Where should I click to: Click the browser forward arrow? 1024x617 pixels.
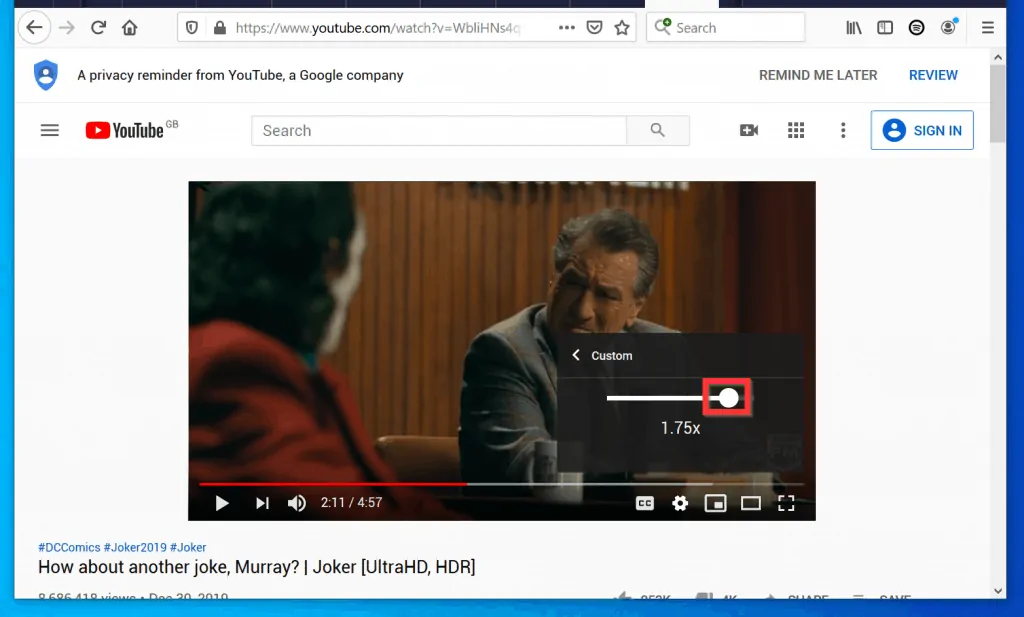(x=67, y=28)
